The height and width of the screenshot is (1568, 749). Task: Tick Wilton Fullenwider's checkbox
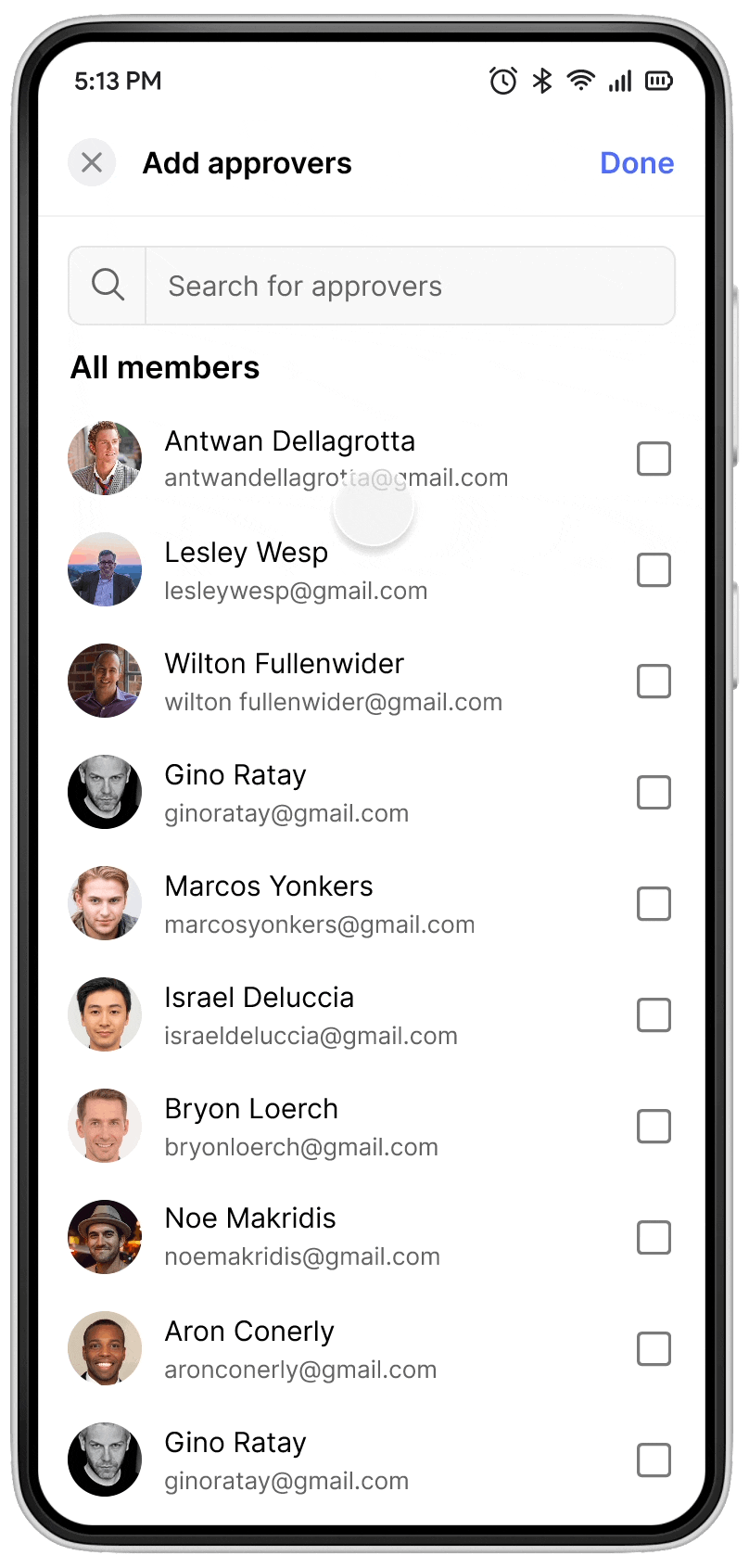(654, 681)
